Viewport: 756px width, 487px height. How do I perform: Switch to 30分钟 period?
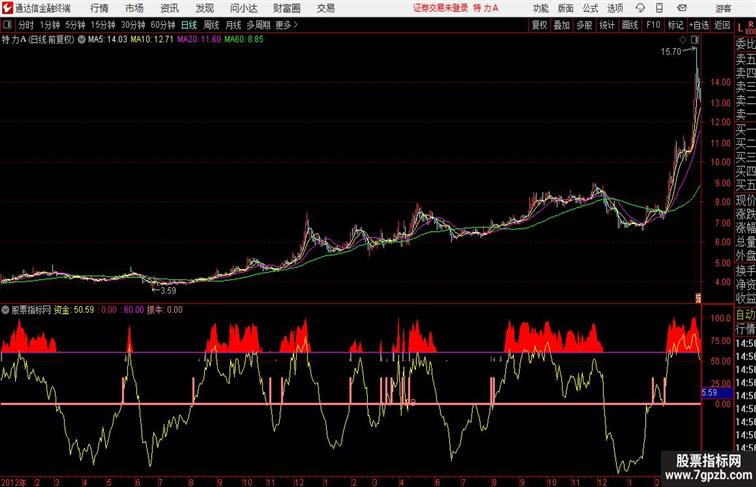click(133, 25)
